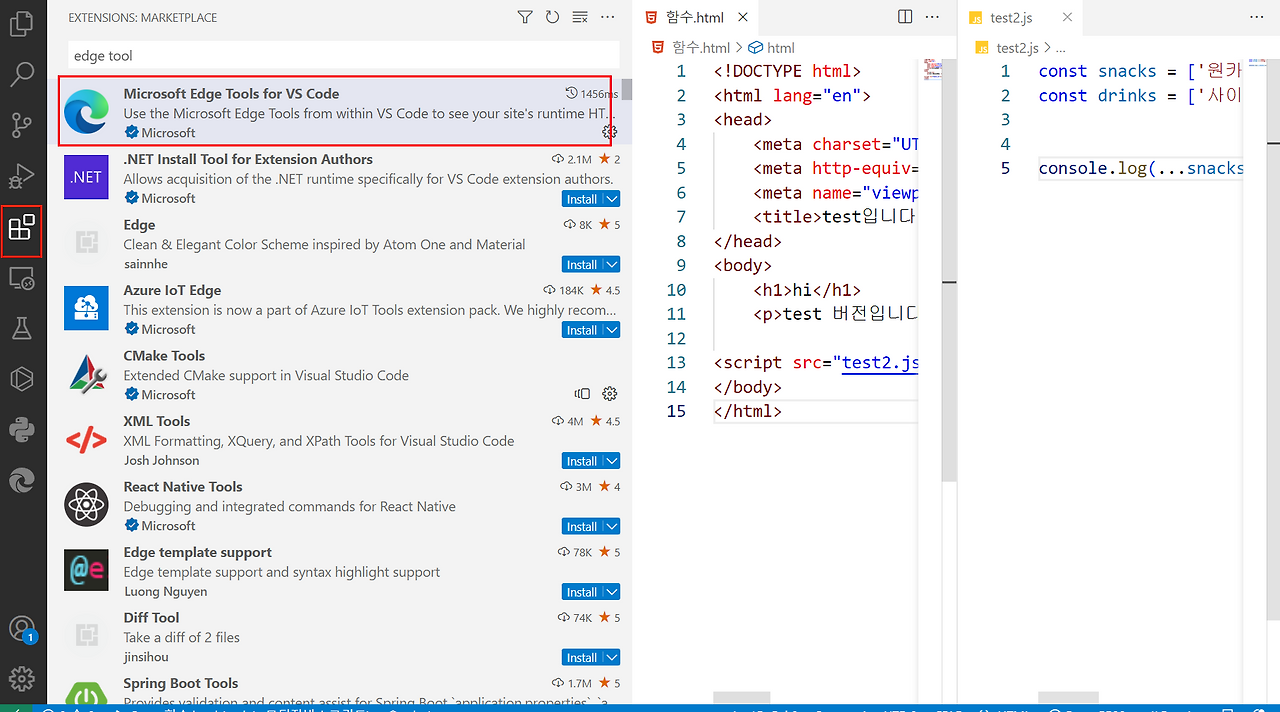Screen dimensions: 1280x712
Task: Toggle the split editor layout icon
Action: click(904, 16)
